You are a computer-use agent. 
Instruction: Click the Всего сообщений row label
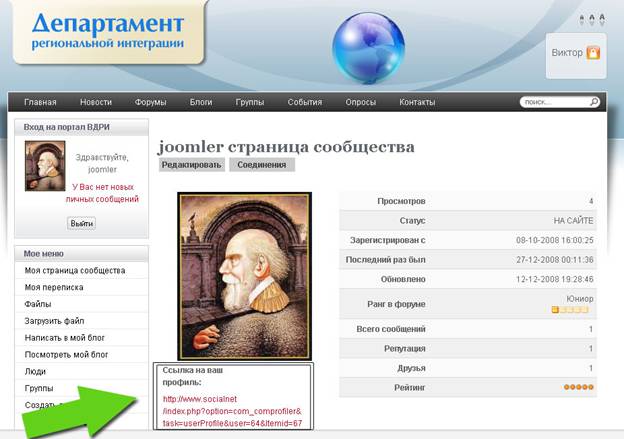[391, 329]
